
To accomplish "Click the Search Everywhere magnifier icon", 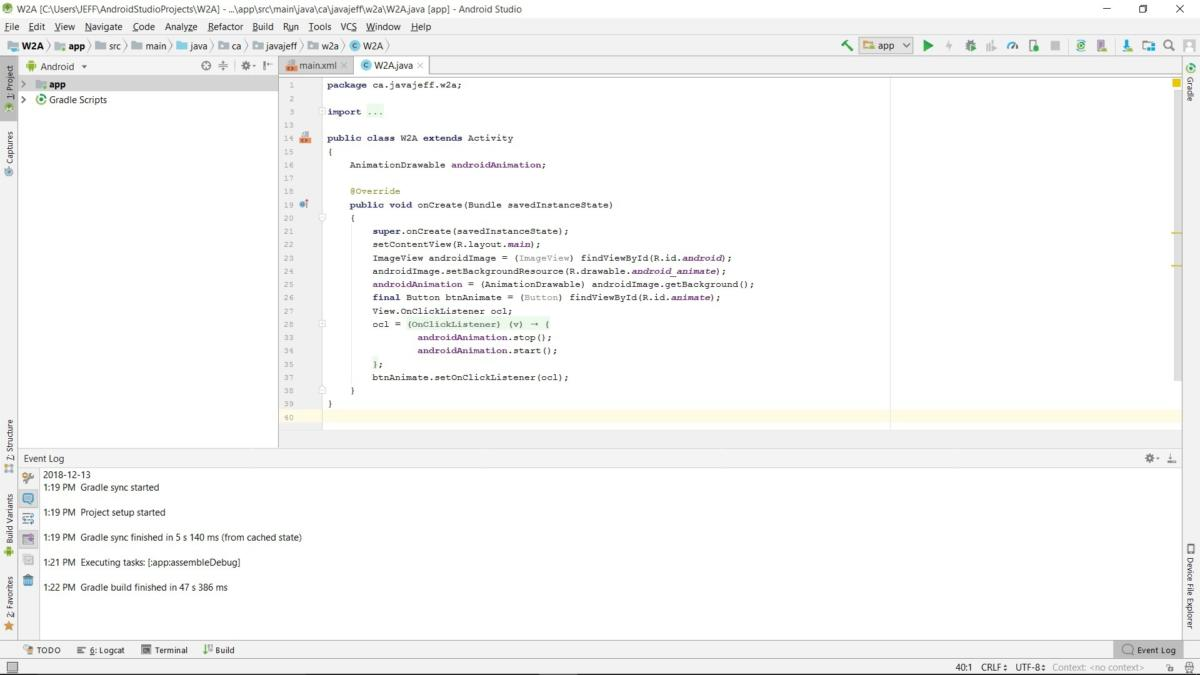I will pyautogui.click(x=1168, y=46).
